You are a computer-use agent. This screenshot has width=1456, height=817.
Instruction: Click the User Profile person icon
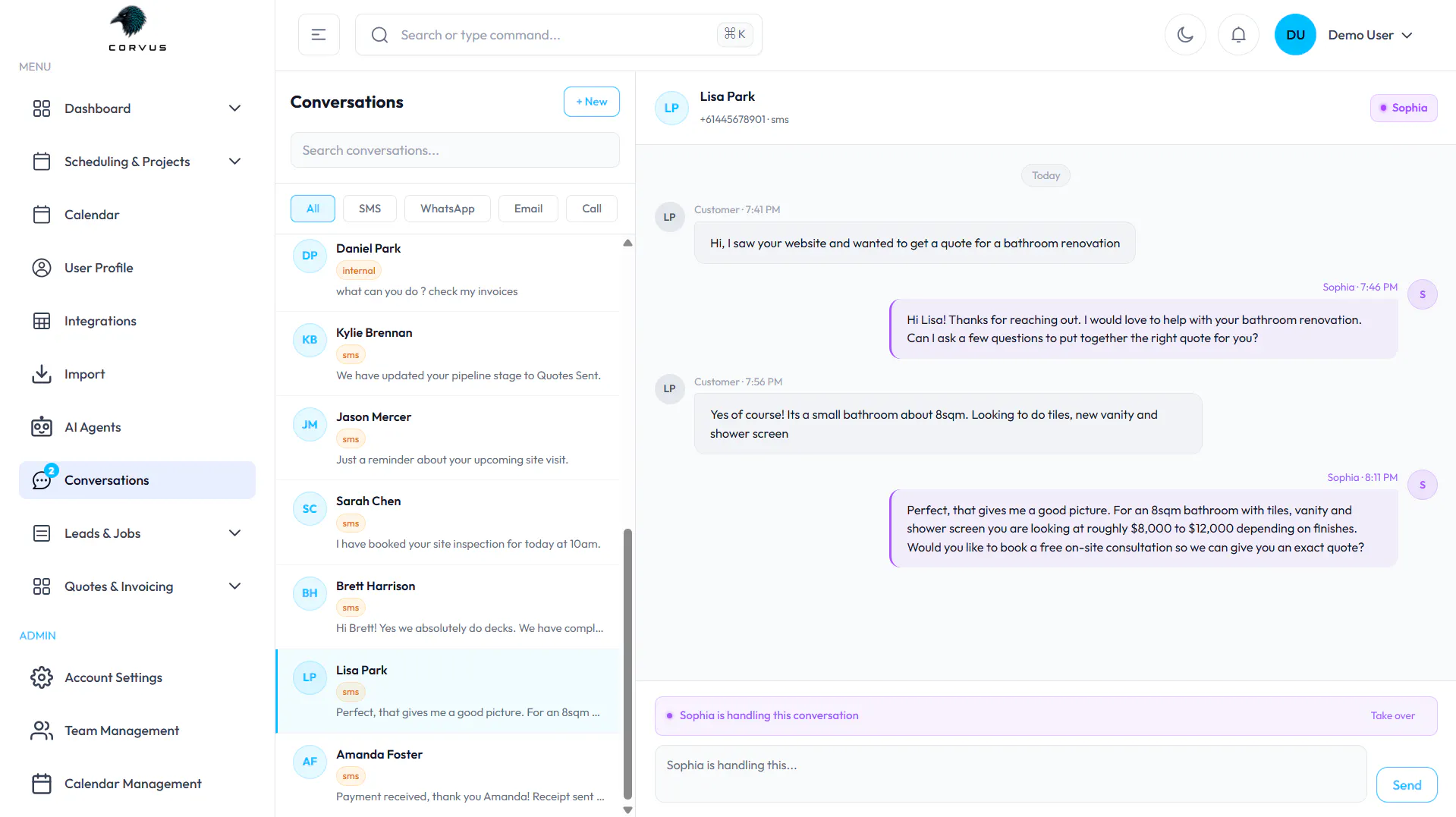[42, 268]
